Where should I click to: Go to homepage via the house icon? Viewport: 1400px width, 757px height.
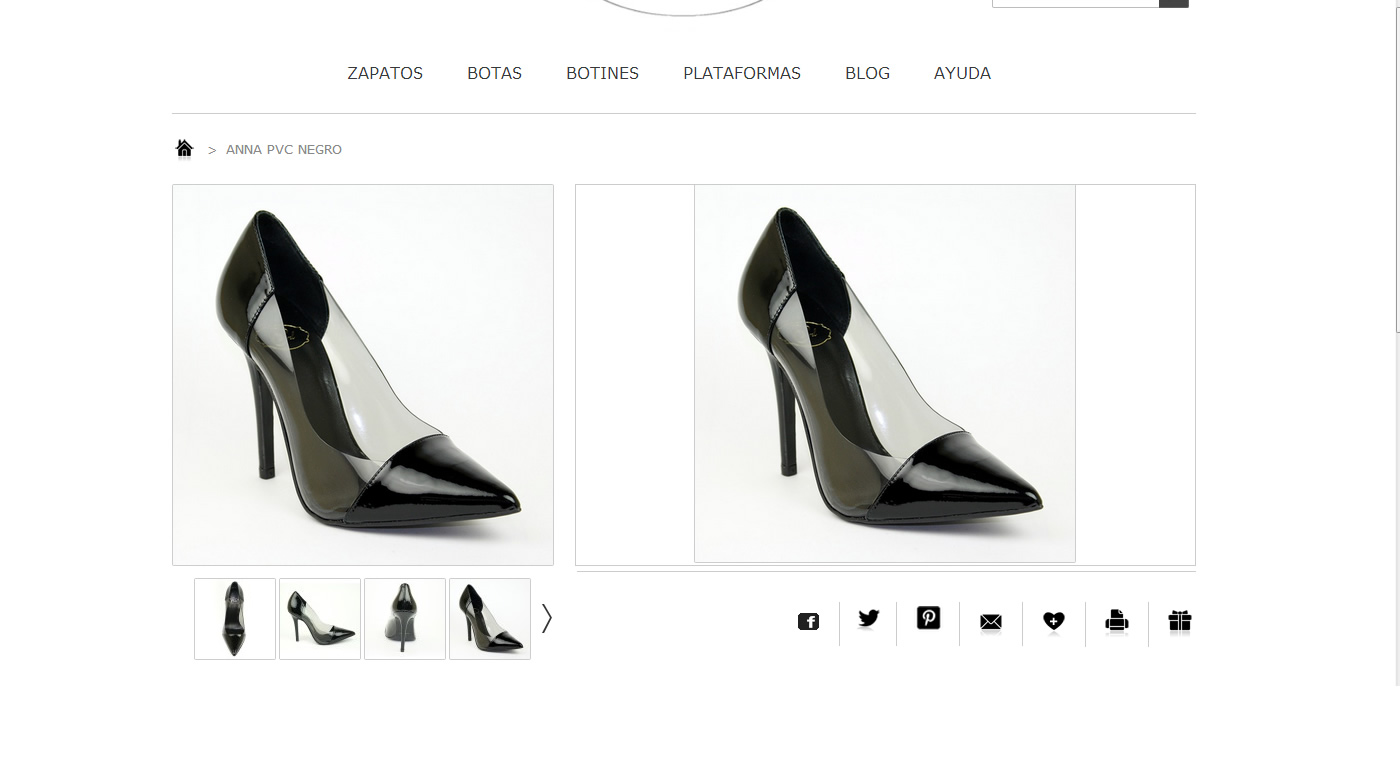point(184,149)
